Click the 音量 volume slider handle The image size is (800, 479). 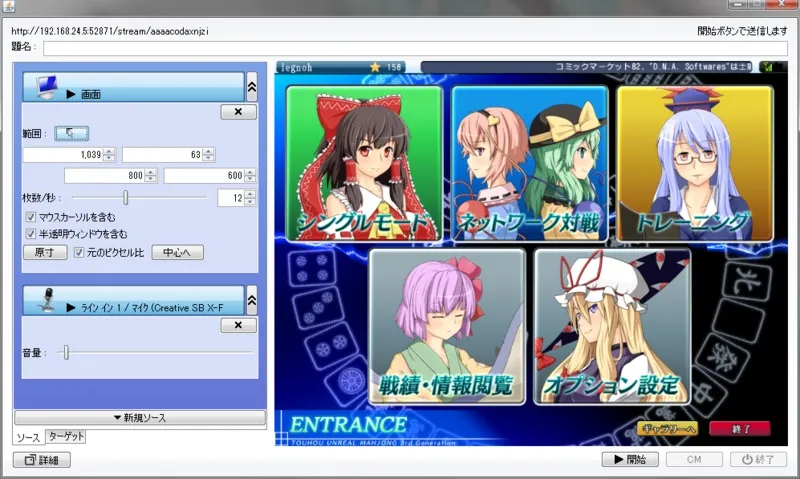coord(66,352)
